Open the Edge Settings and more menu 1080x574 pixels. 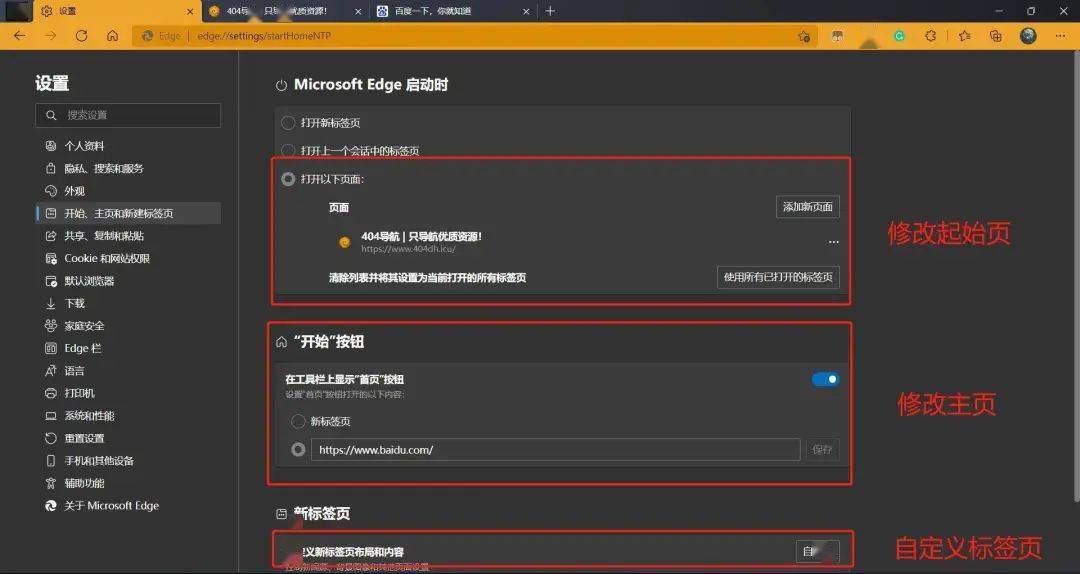[1061, 37]
